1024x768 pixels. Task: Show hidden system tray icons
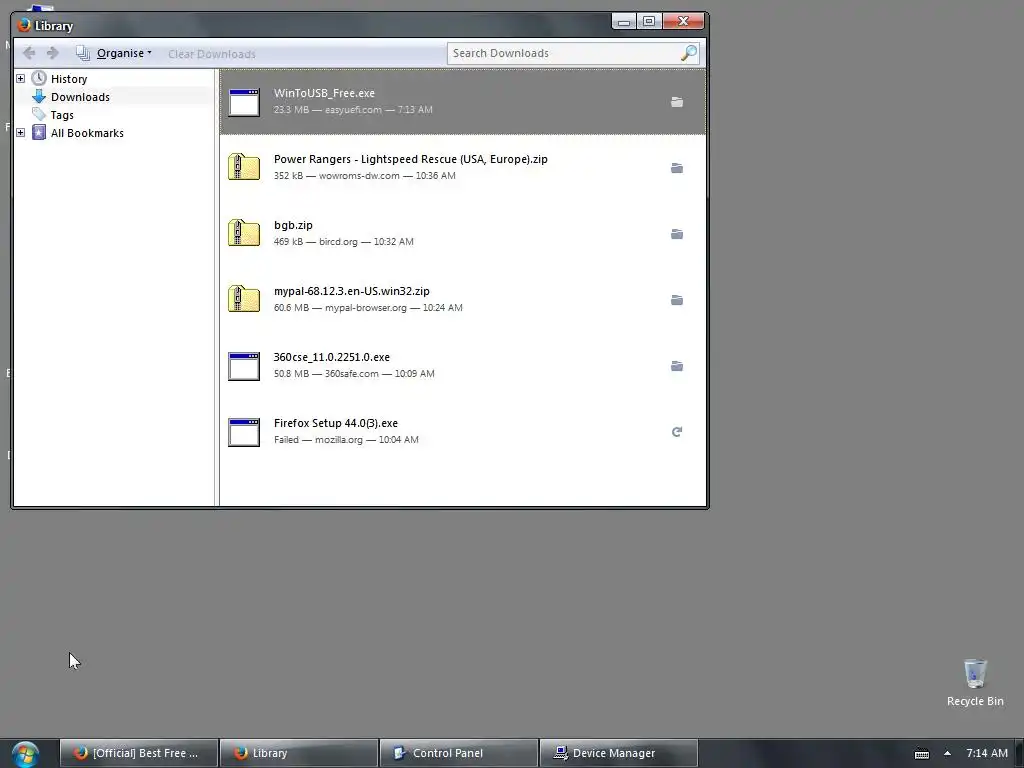[x=947, y=753]
